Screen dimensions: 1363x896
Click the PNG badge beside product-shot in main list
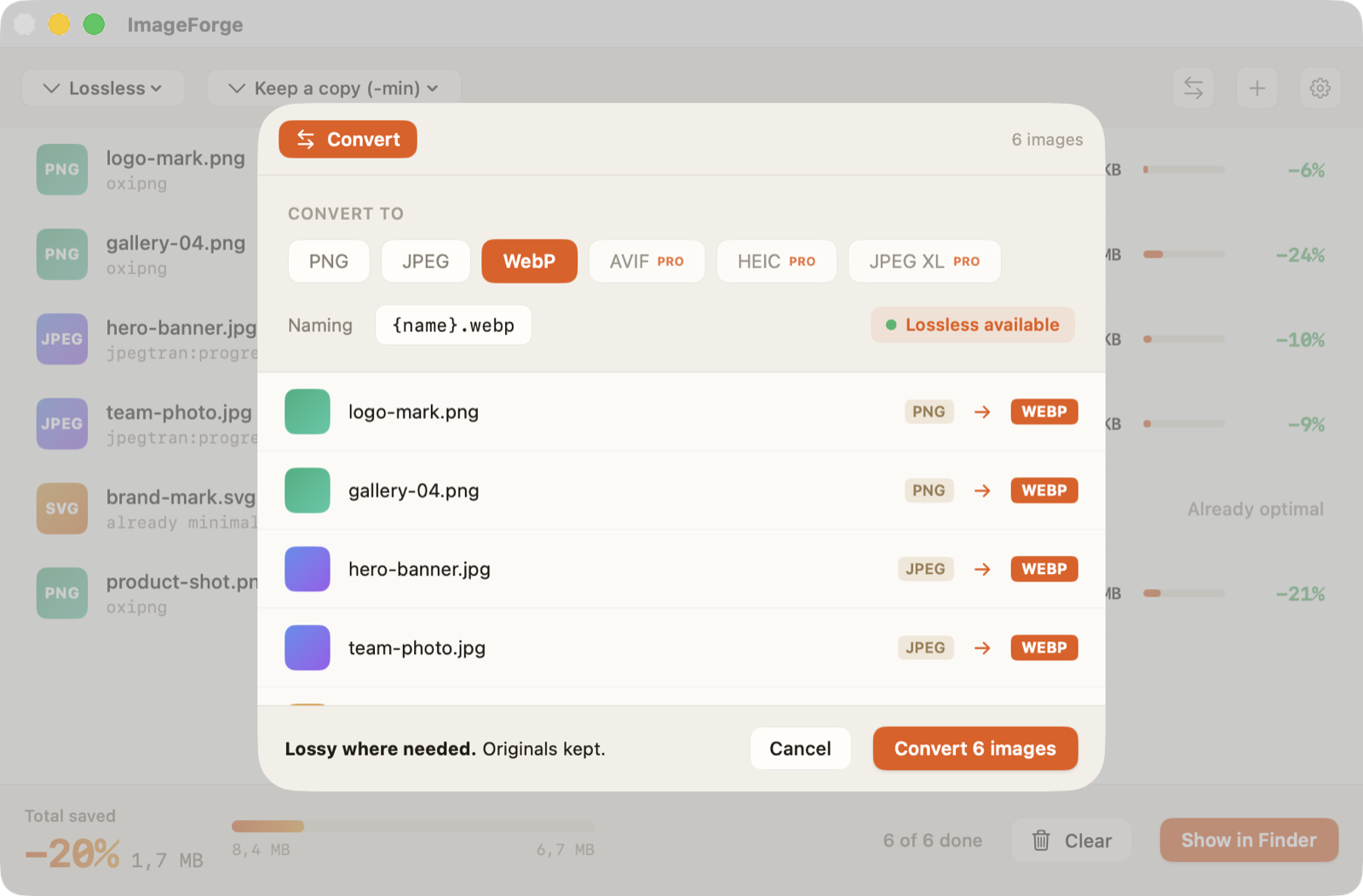[62, 593]
